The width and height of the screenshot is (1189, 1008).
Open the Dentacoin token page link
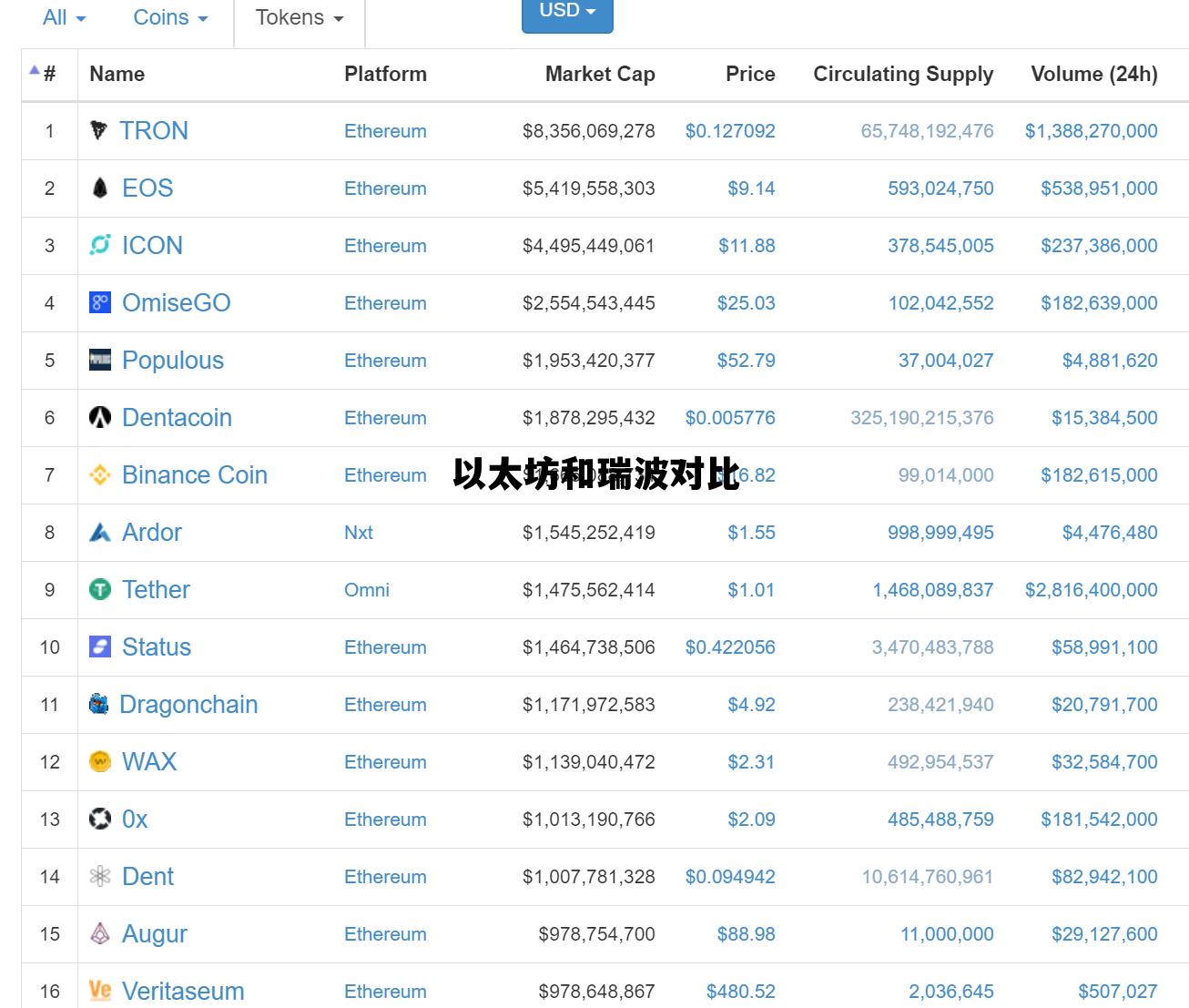click(x=177, y=417)
